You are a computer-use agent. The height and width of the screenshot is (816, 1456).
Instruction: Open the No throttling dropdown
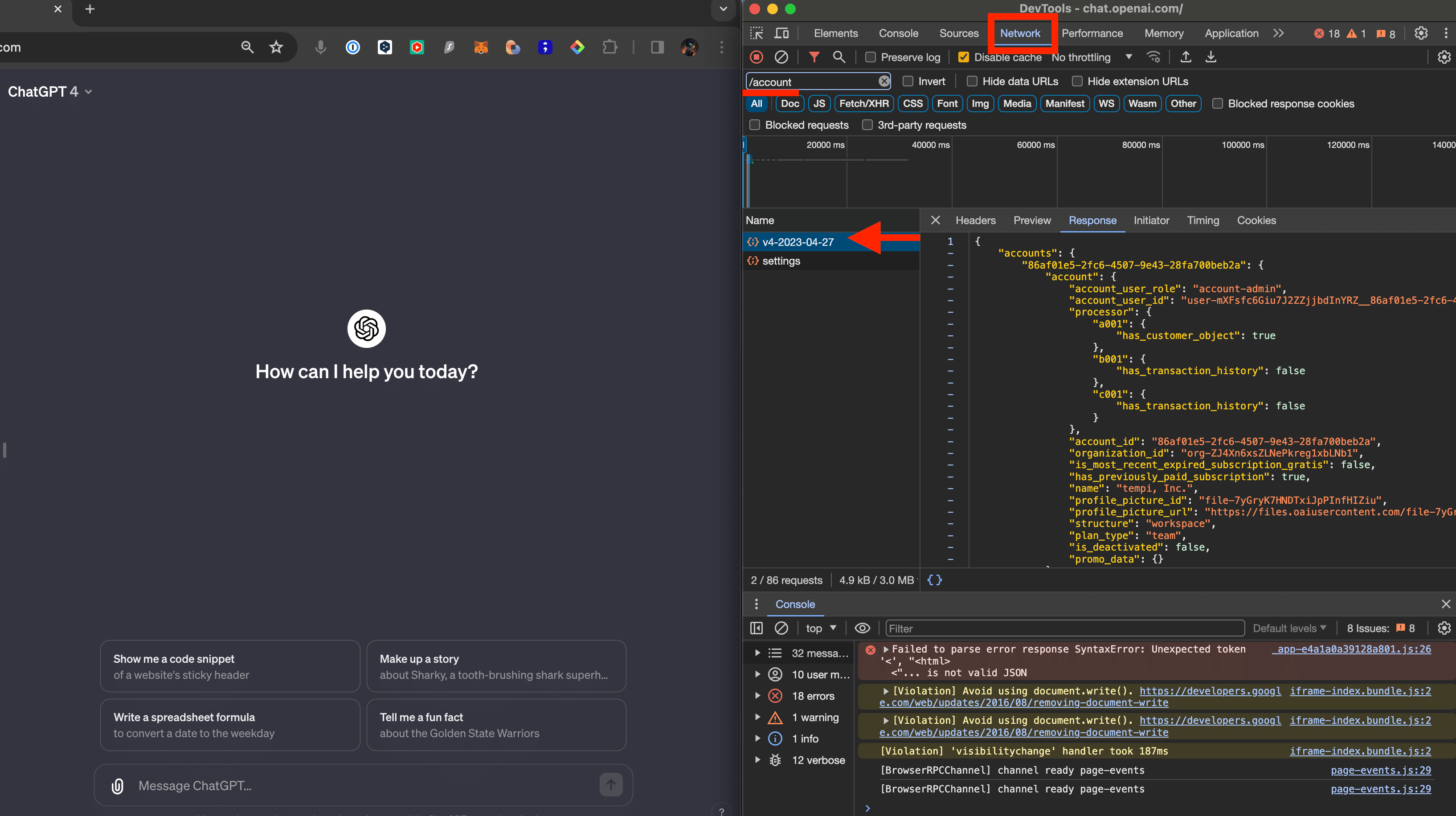click(1091, 57)
